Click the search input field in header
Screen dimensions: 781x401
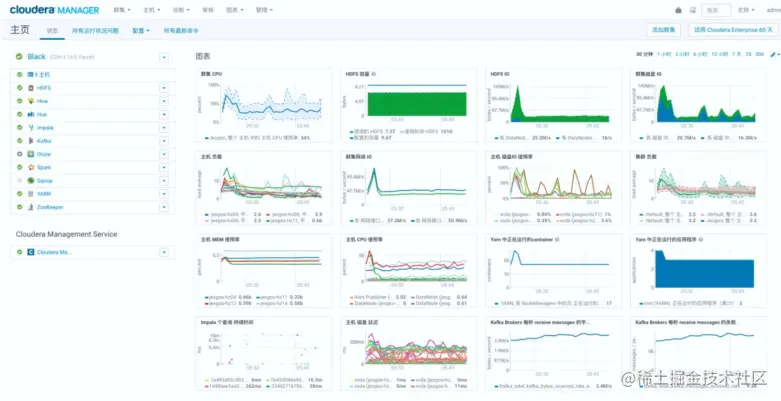tap(716, 10)
